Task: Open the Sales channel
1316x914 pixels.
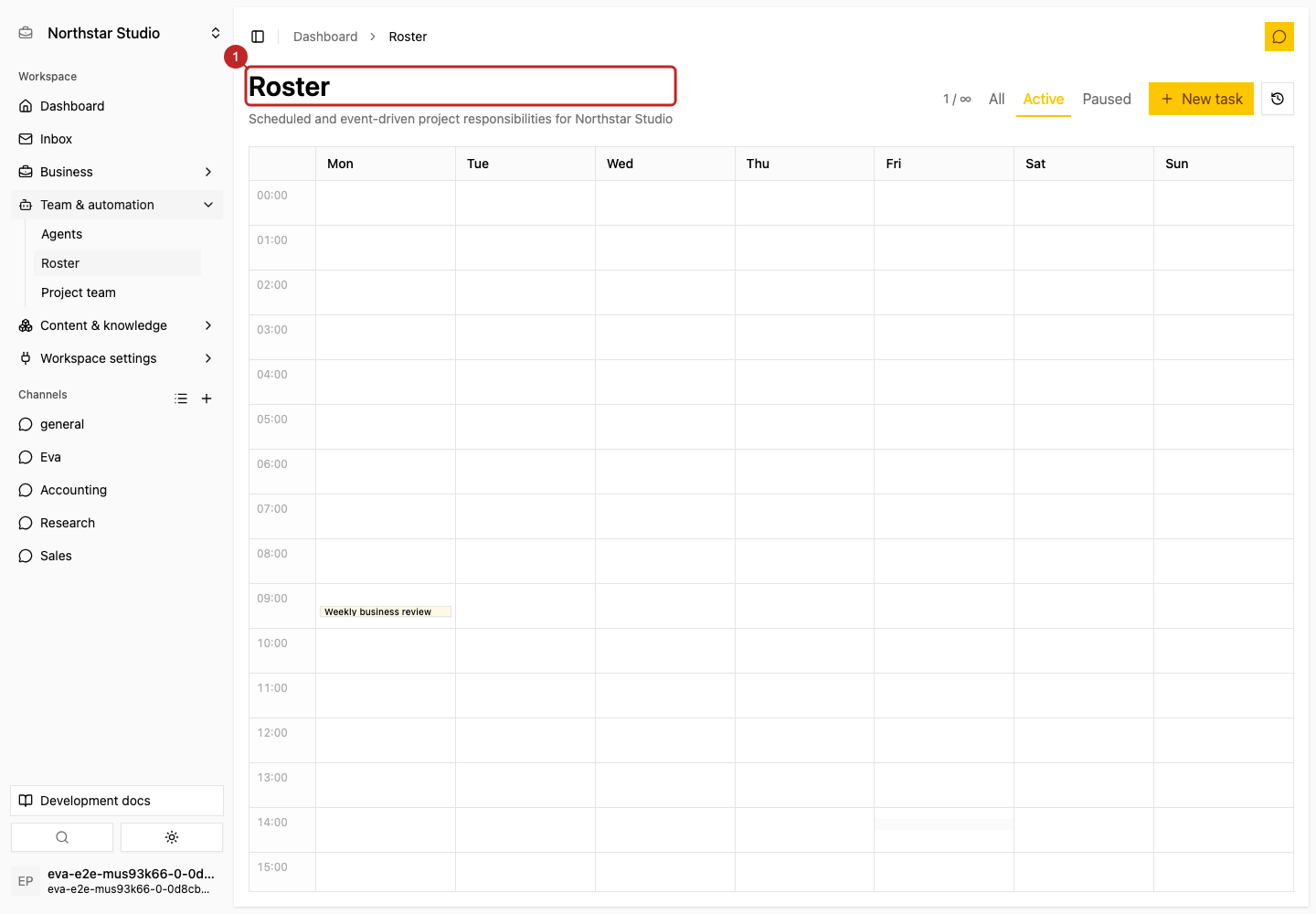Action: click(x=117, y=556)
